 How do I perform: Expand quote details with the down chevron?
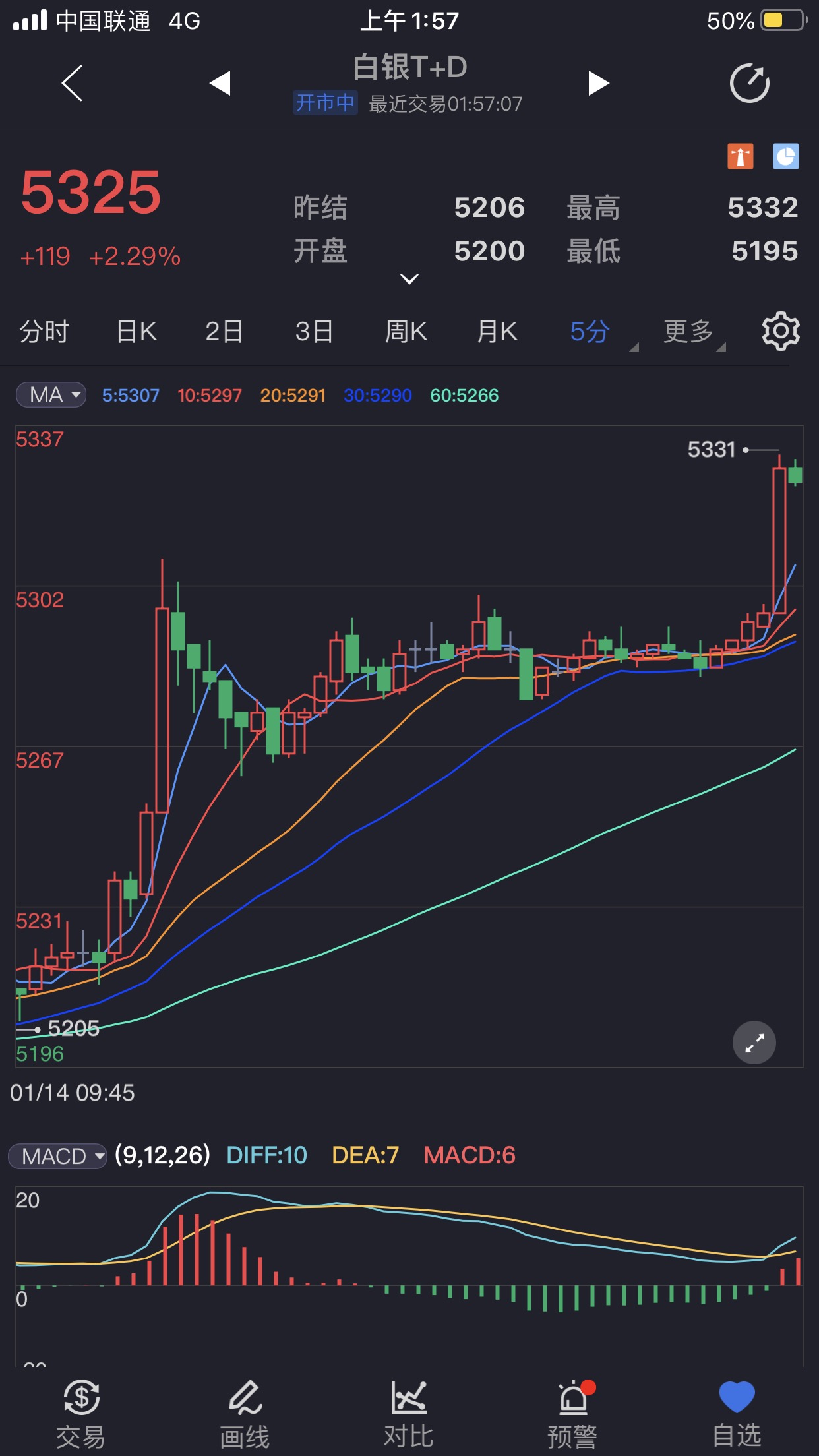(409, 279)
